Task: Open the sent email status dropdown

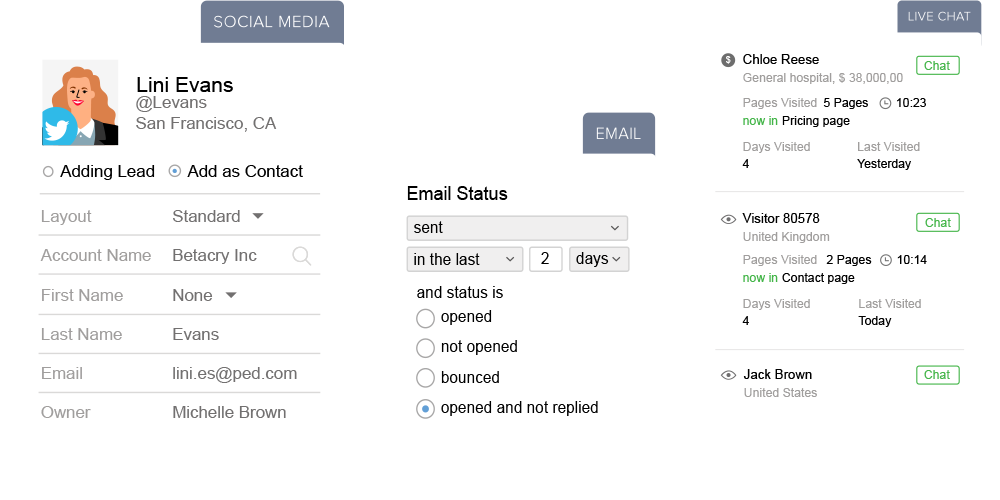Action: coord(517,228)
